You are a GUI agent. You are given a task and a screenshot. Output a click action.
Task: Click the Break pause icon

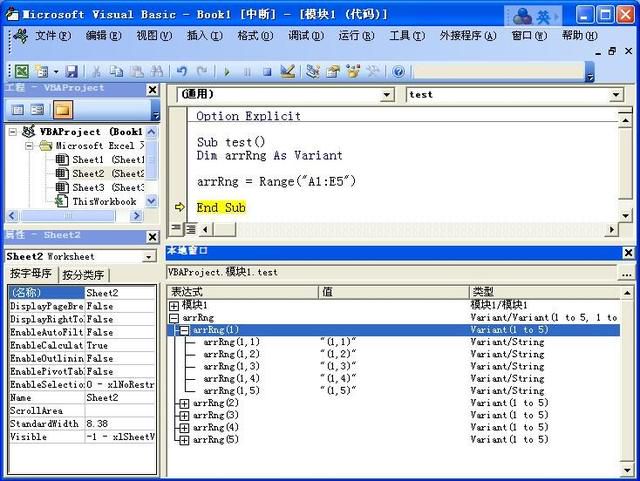[x=247, y=72]
